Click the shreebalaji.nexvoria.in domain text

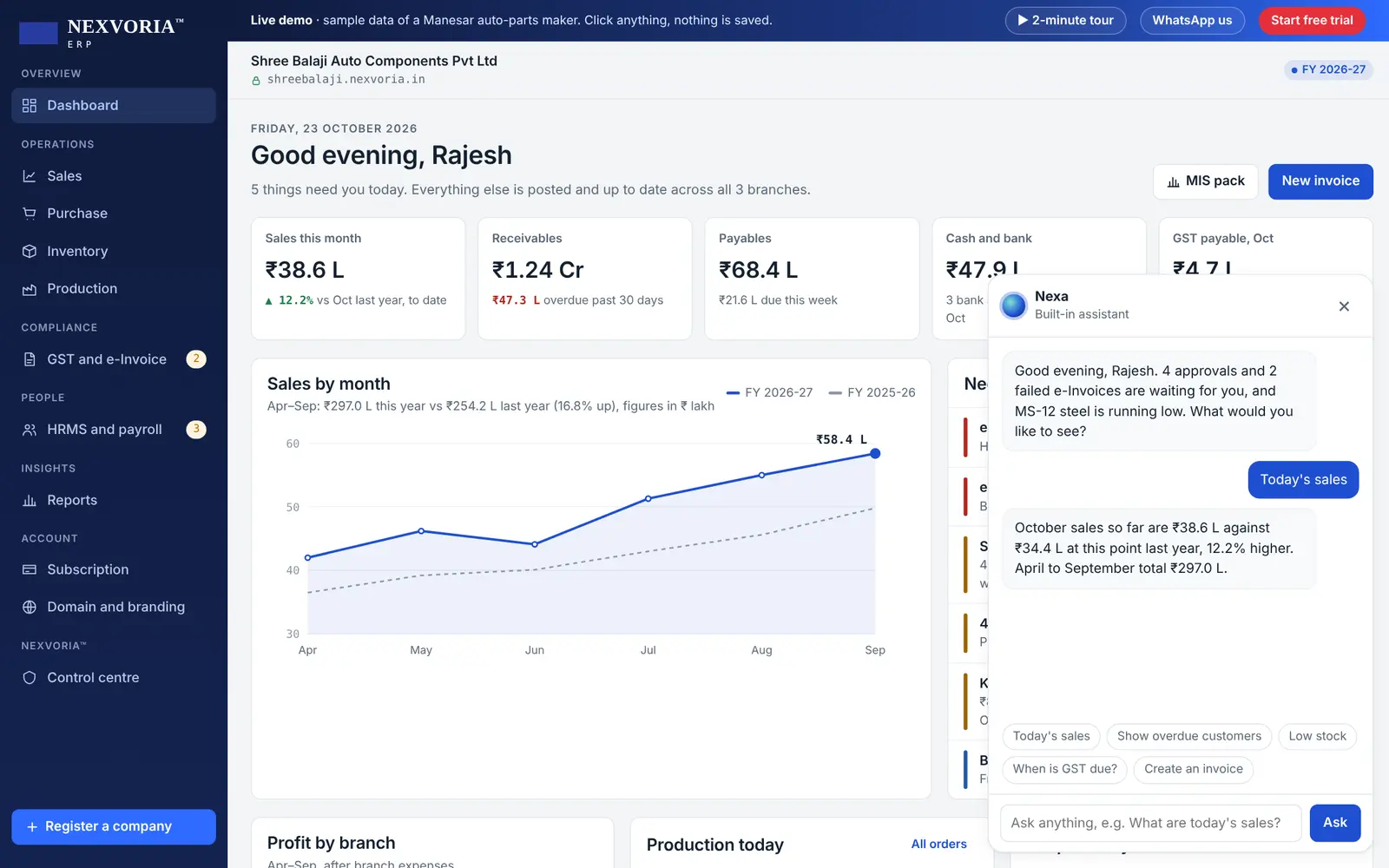coord(346,79)
